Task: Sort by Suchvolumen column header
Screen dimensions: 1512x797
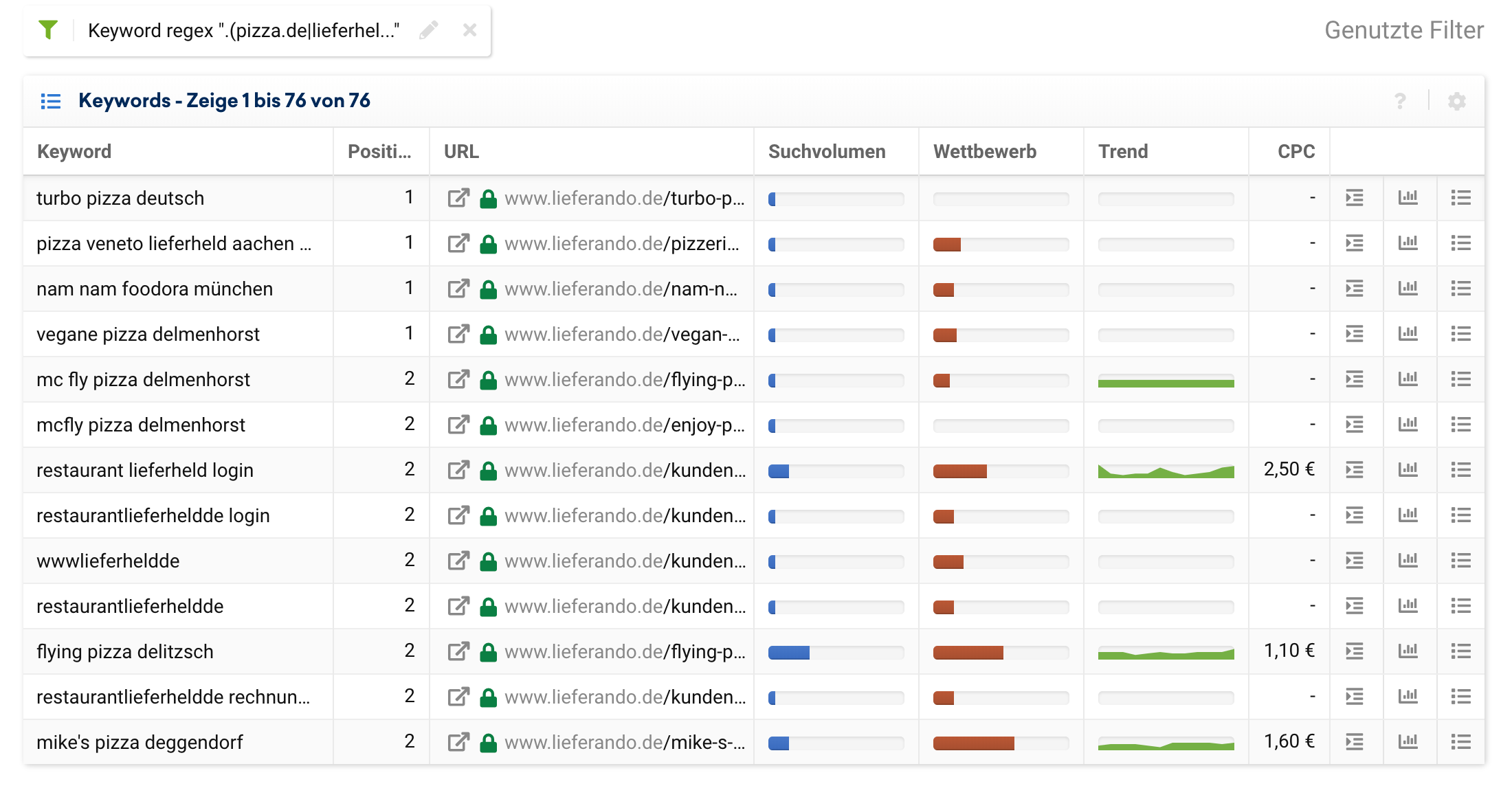Action: [x=827, y=151]
